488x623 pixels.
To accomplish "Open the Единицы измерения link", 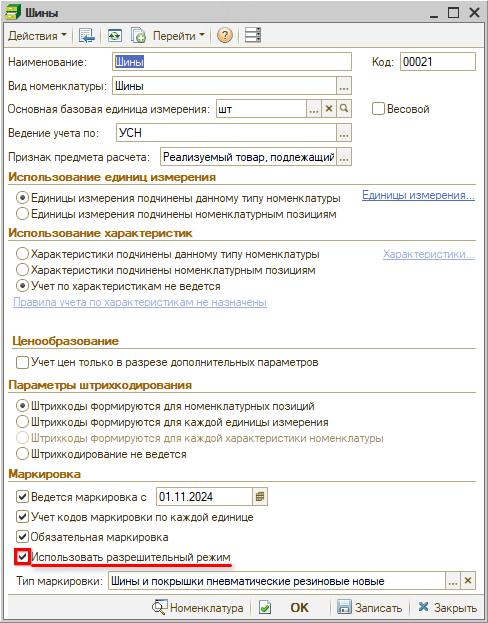I will [x=418, y=195].
